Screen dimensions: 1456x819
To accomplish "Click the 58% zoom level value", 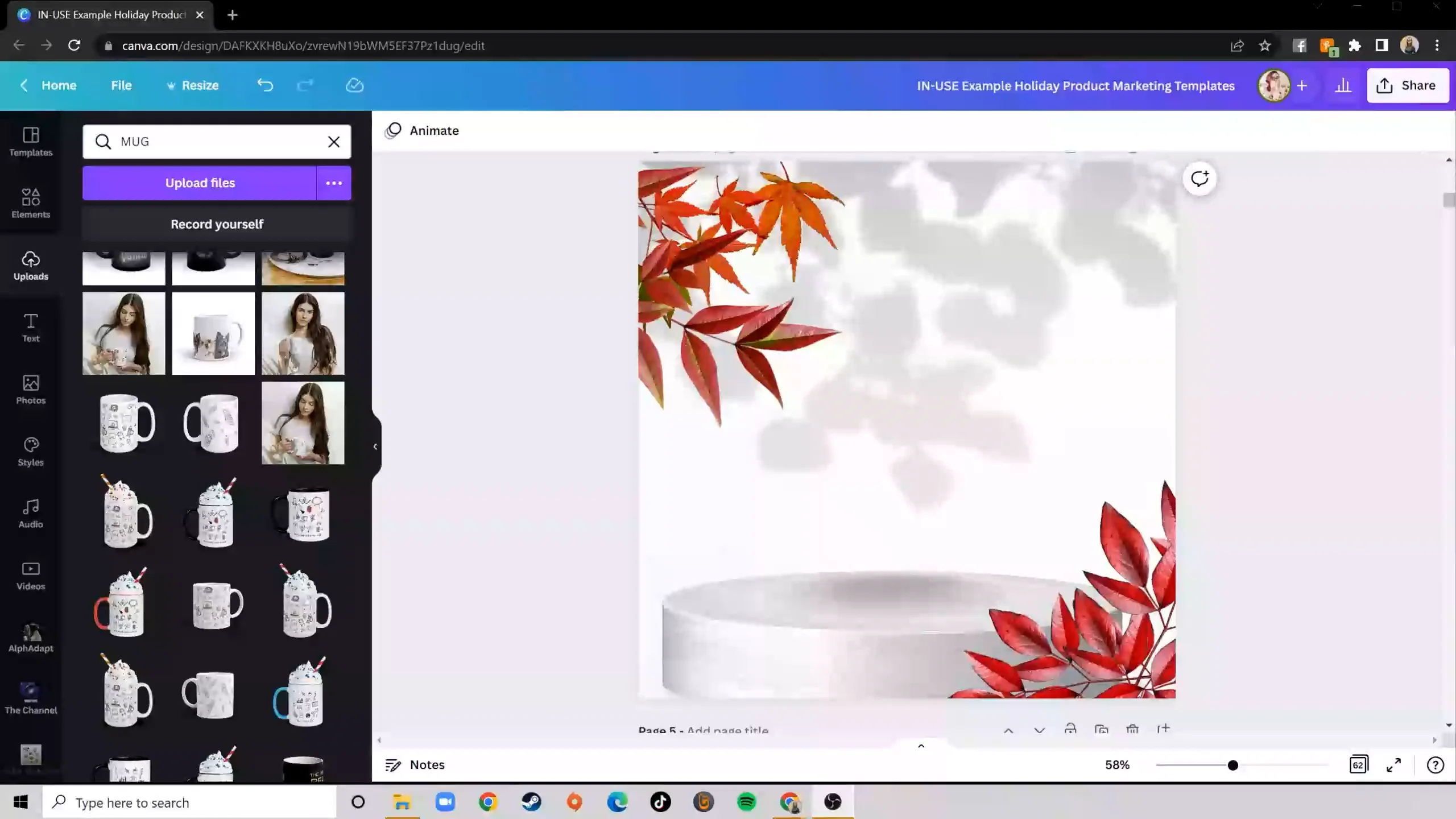I will (x=1117, y=765).
